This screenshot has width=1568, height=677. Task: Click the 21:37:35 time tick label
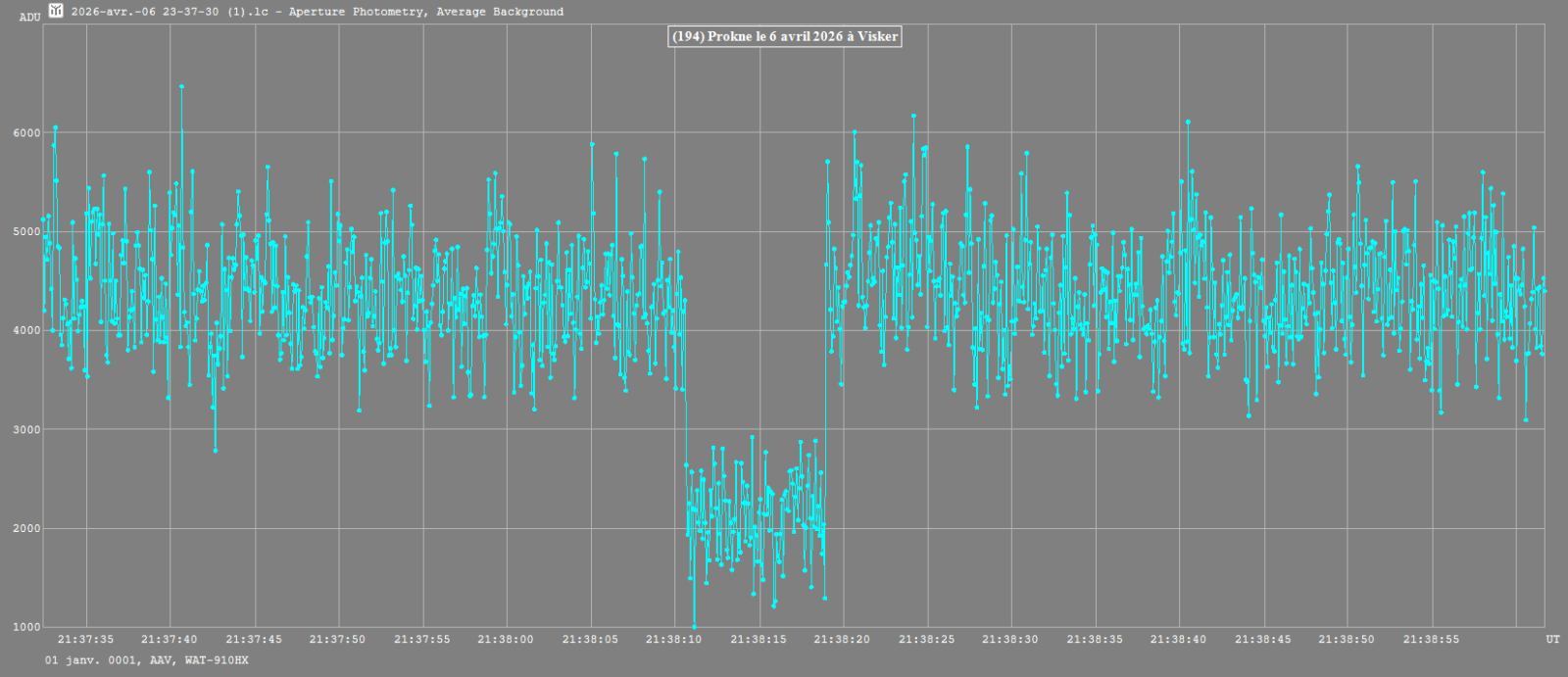point(86,640)
